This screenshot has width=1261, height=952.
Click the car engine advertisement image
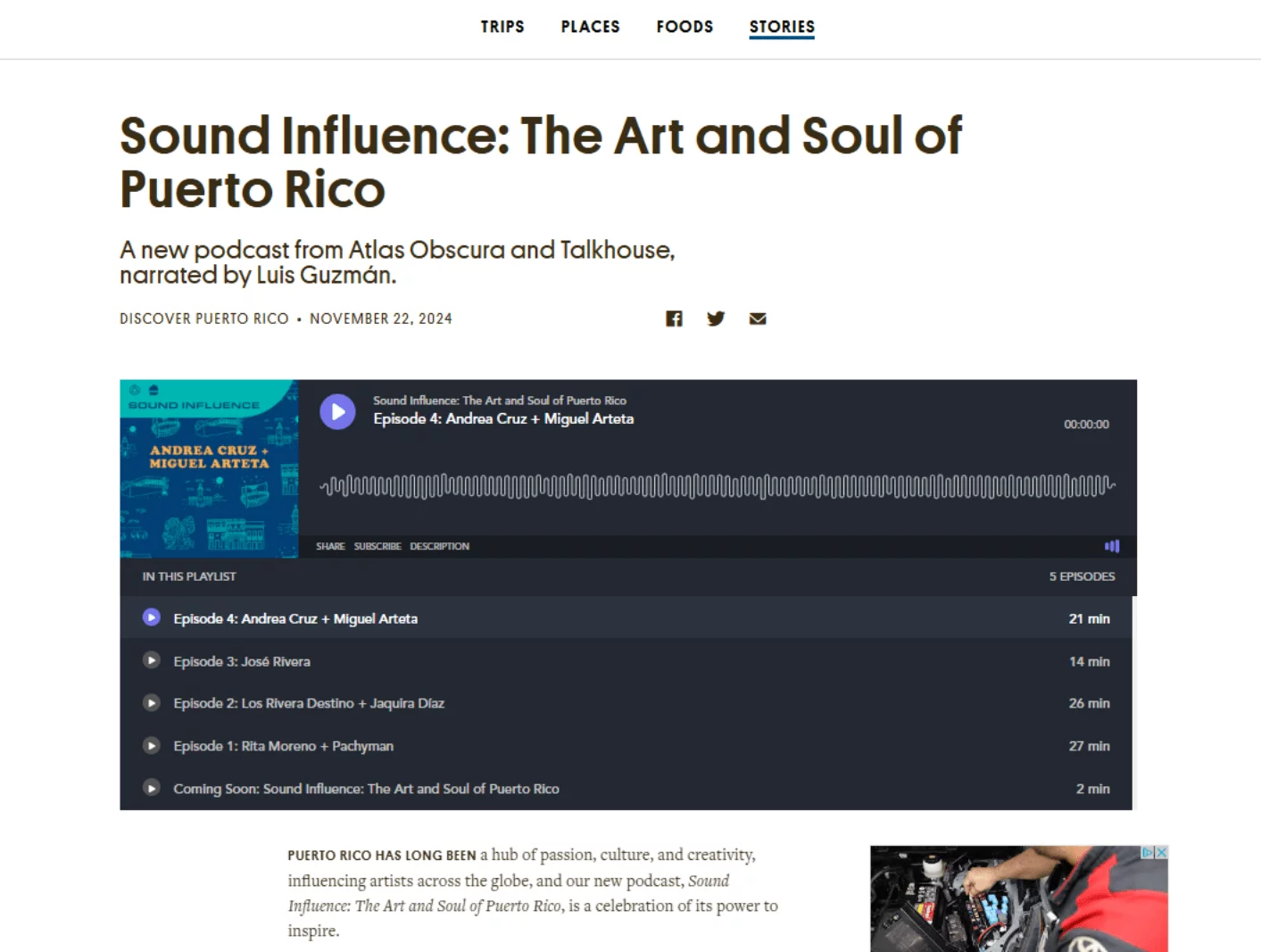click(1019, 898)
